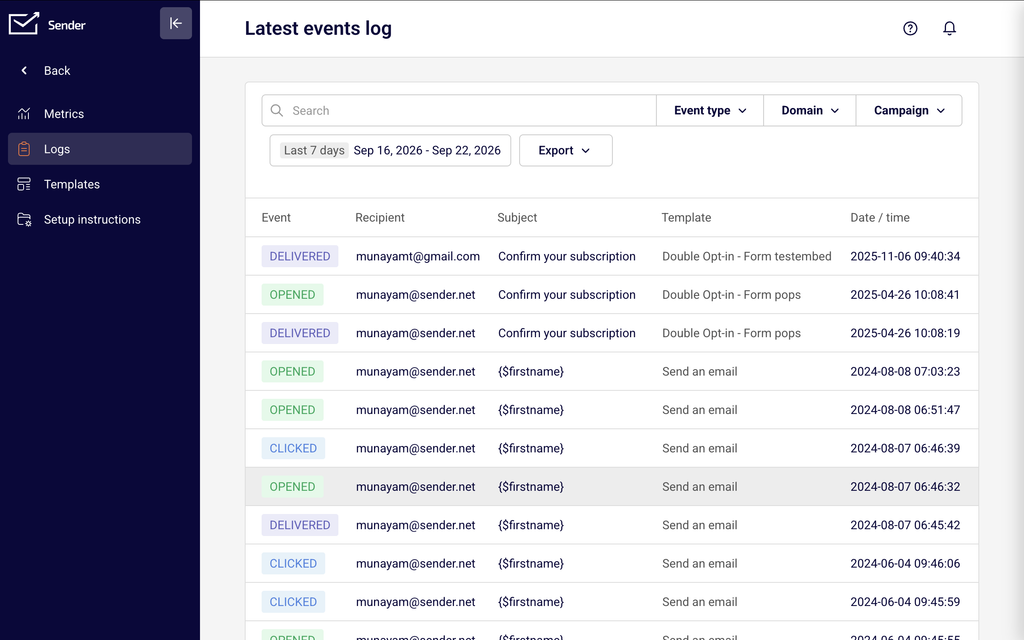
Task: Open notifications bell
Action: (950, 28)
